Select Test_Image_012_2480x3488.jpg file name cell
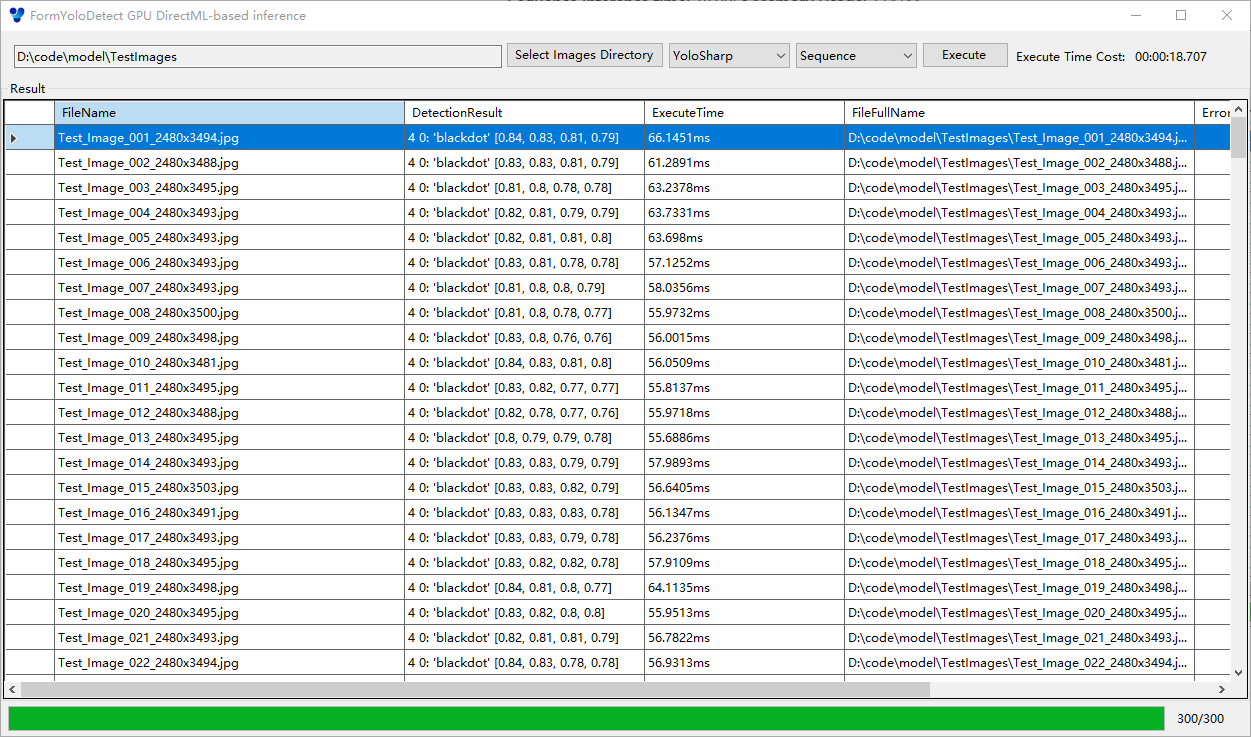Viewport: 1251px width, 737px height. pyautogui.click(x=229, y=413)
